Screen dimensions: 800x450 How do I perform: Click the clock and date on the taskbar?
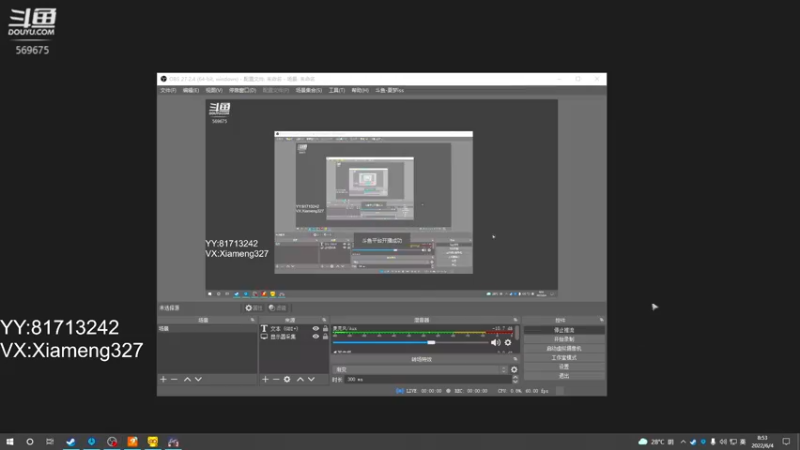[x=762, y=442]
